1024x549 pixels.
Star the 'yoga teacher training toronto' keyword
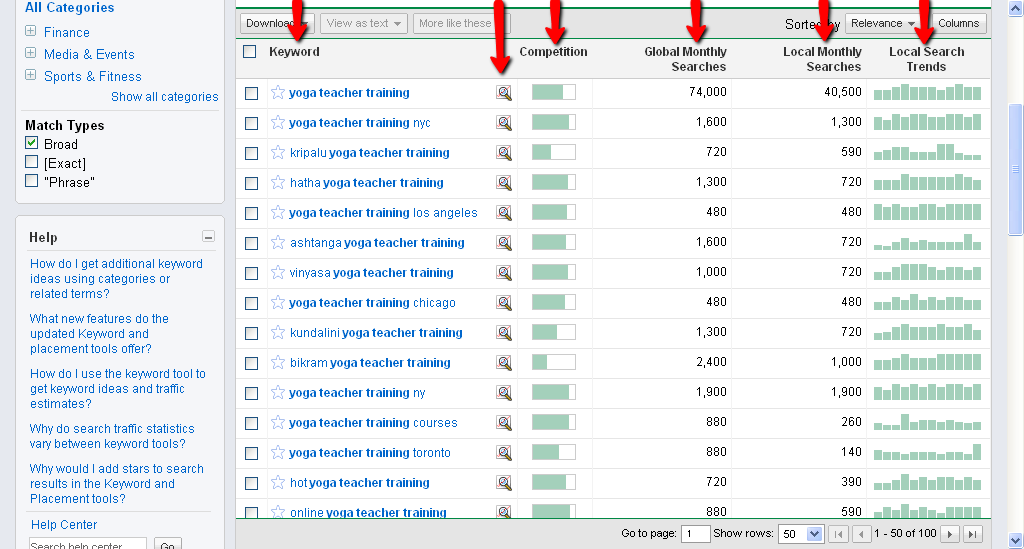[278, 453]
